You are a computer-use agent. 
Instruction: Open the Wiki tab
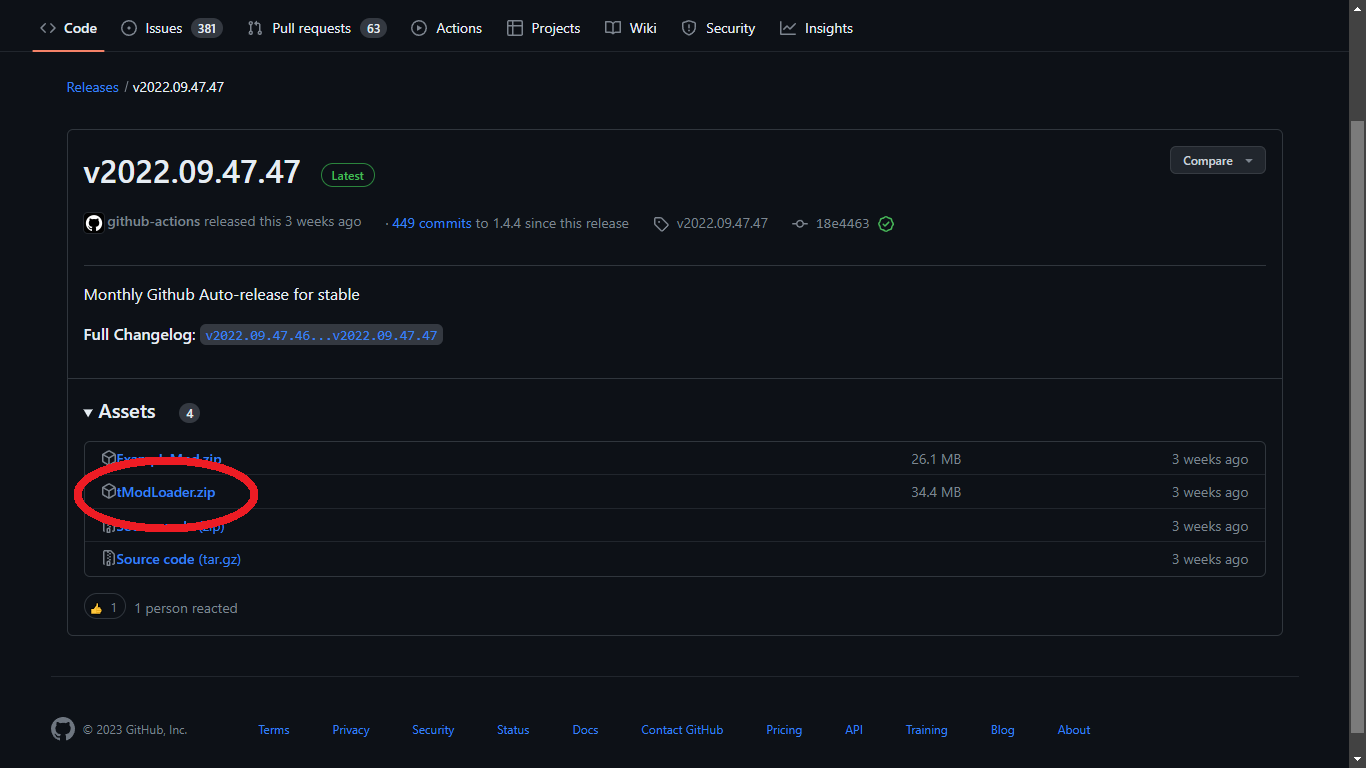point(631,28)
